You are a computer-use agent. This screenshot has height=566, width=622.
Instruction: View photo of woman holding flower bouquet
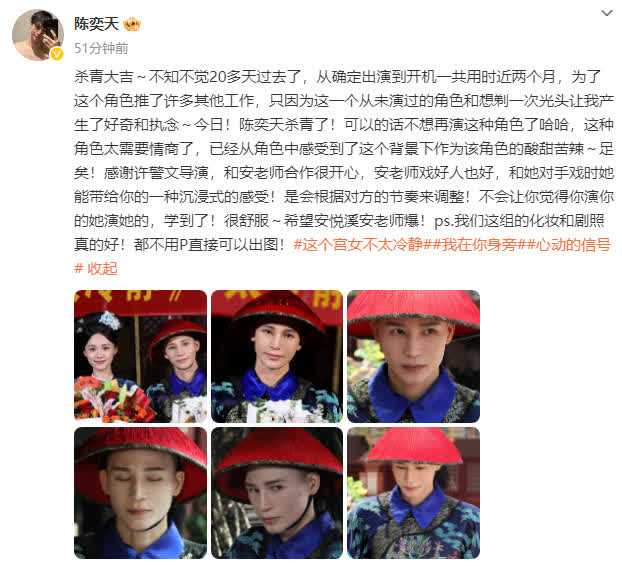pyautogui.click(x=140, y=356)
